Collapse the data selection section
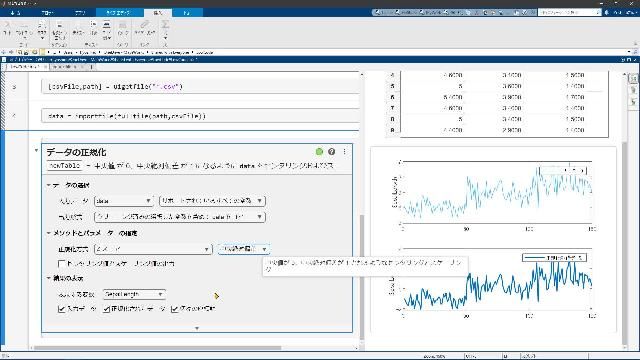This screenshot has width=640, height=360. pos(49,185)
